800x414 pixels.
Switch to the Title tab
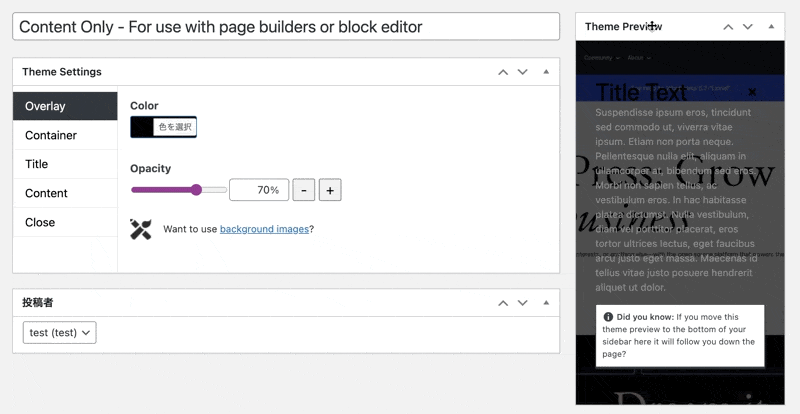click(x=65, y=164)
